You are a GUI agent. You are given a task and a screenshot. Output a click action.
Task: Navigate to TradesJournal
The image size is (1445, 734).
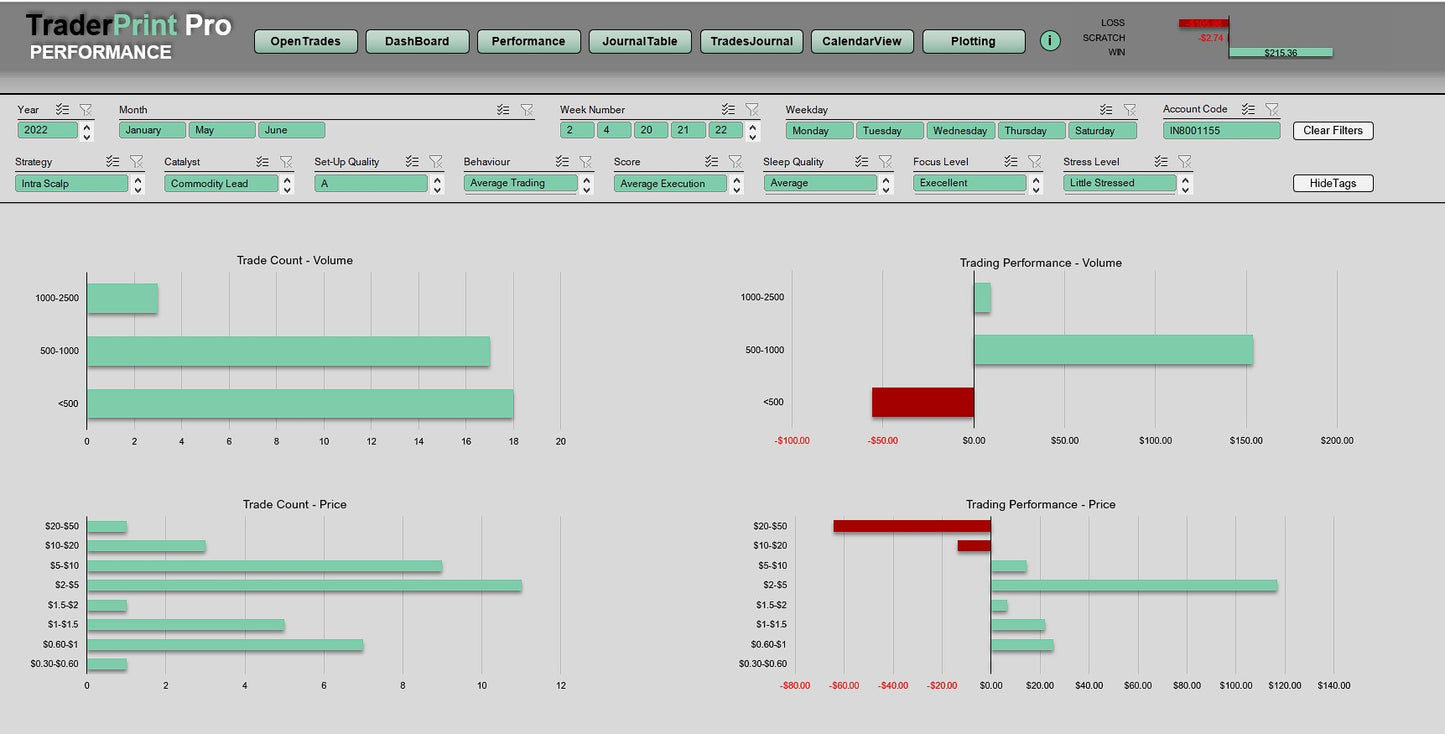coord(751,41)
